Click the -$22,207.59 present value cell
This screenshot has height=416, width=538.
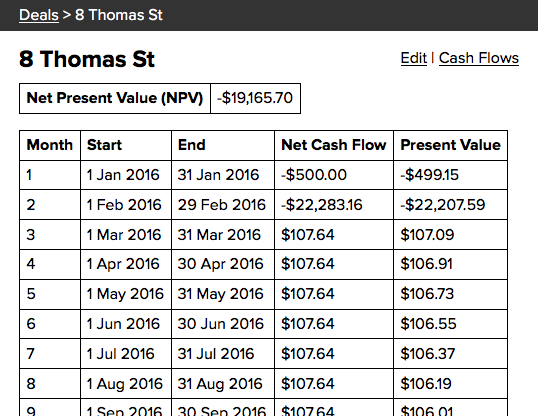(451, 205)
